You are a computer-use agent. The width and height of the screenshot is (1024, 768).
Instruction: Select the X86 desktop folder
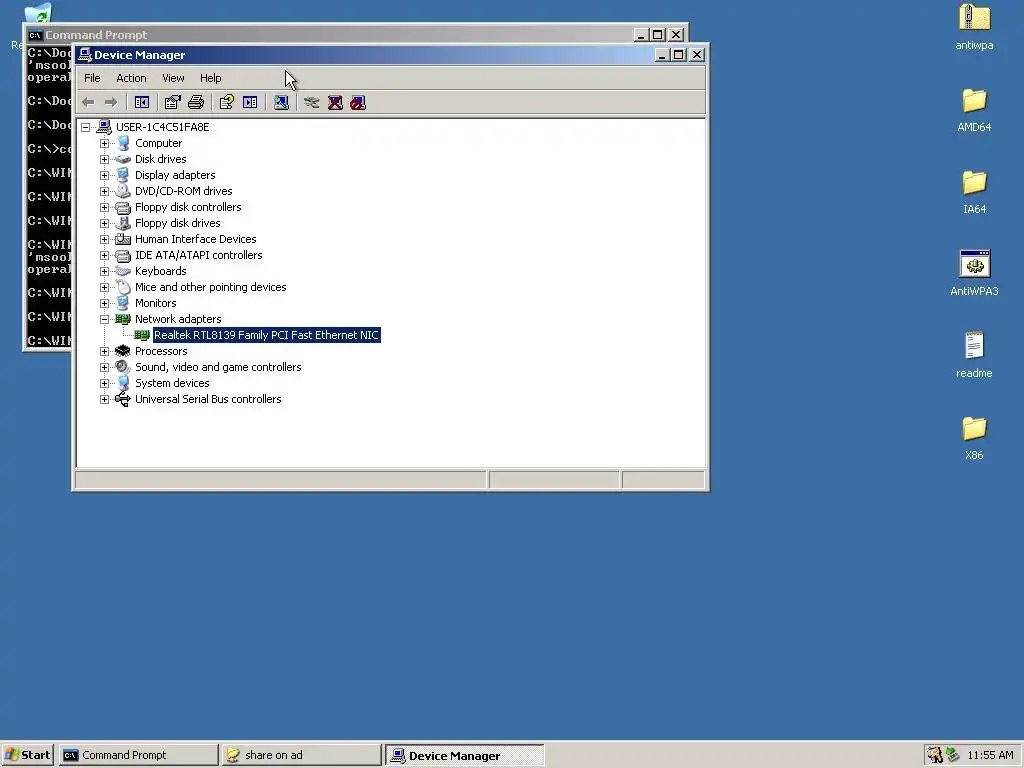pyautogui.click(x=974, y=429)
